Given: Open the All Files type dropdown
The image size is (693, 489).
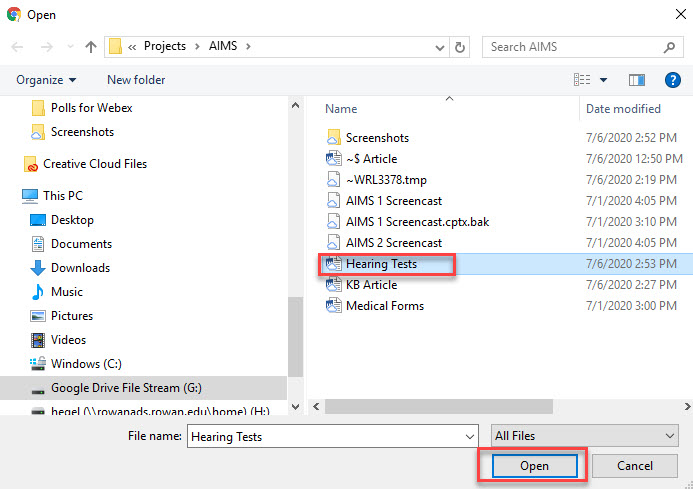Looking at the screenshot, I should (584, 436).
